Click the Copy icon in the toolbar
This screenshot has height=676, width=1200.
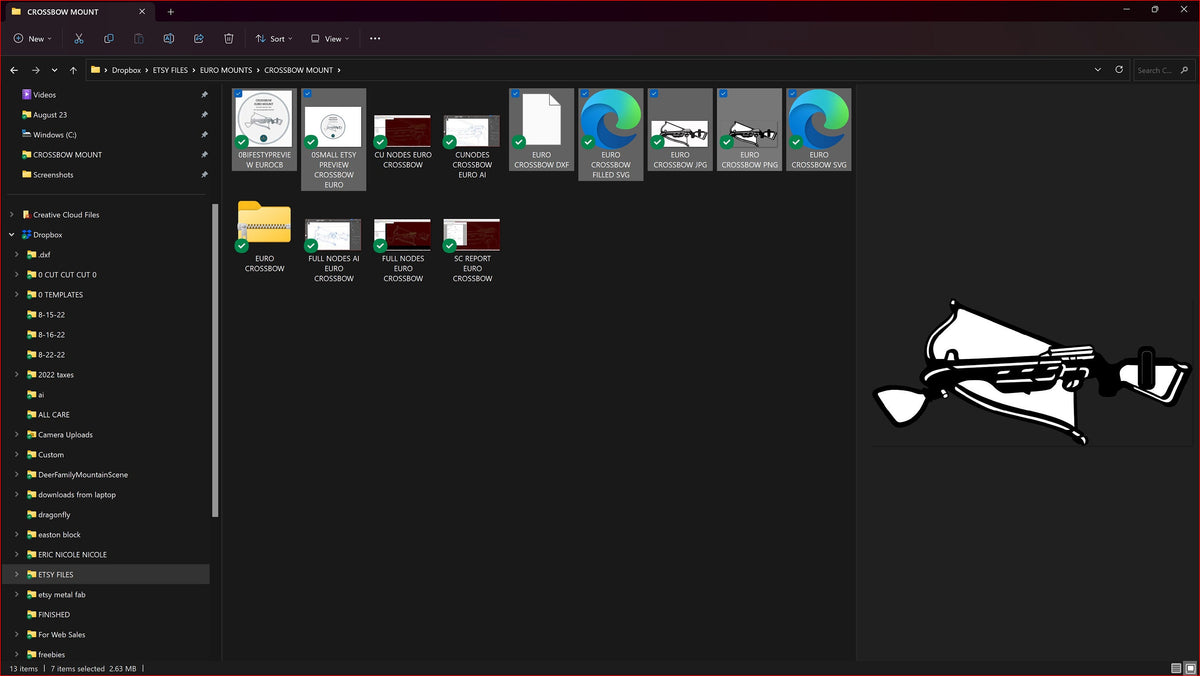coord(109,38)
